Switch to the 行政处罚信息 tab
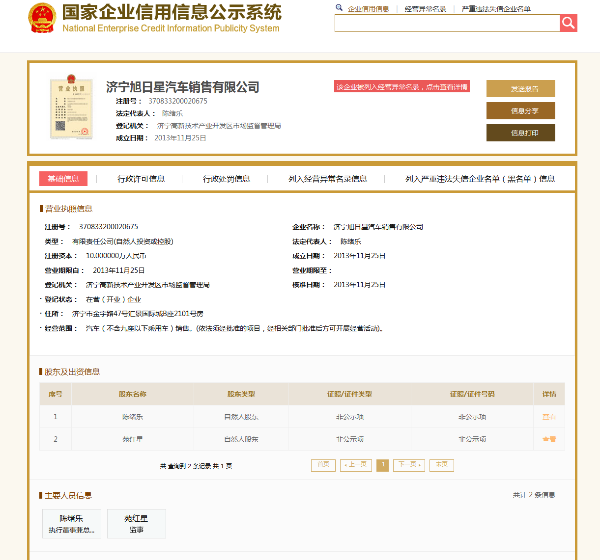Viewport: 600px width, 560px height. (226, 179)
